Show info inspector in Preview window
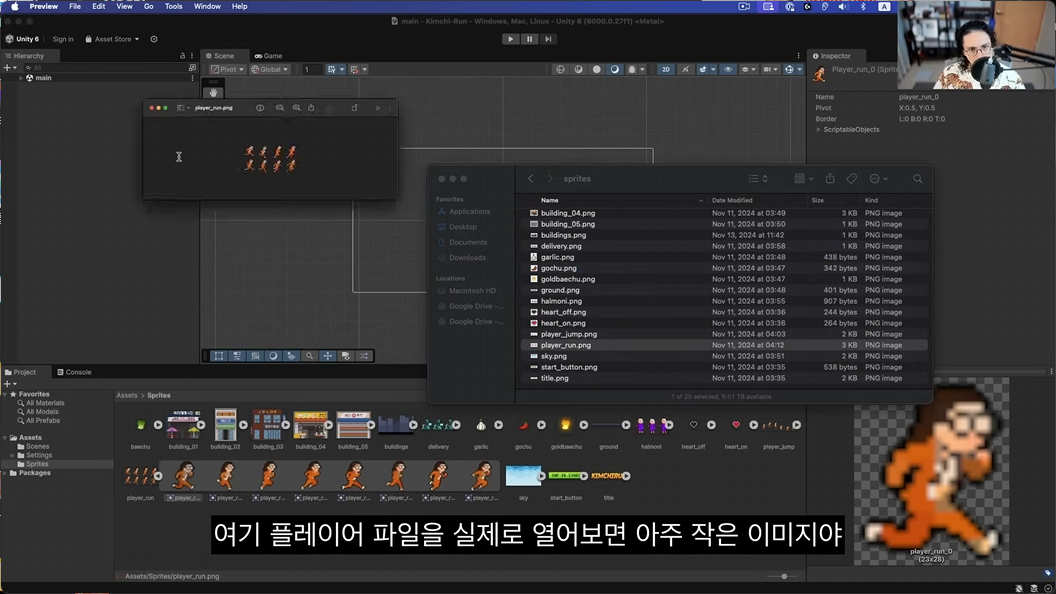The width and height of the screenshot is (1056, 594). pyautogui.click(x=260, y=108)
